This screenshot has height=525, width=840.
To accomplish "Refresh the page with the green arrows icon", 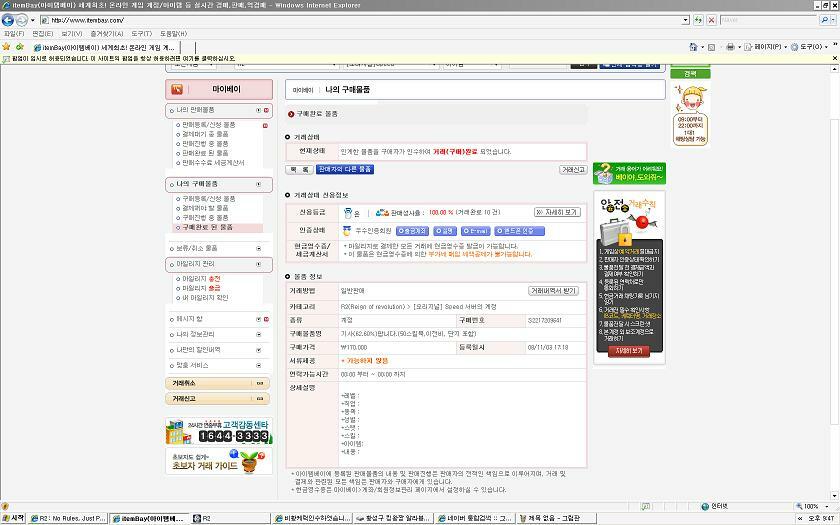I will [x=698, y=20].
